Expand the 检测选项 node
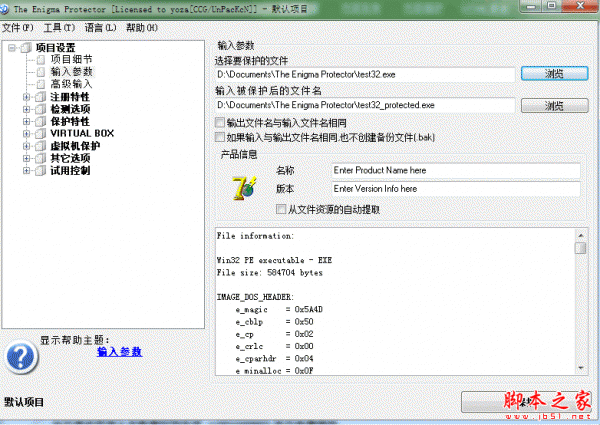This screenshot has height=425, width=600. click(x=26, y=109)
